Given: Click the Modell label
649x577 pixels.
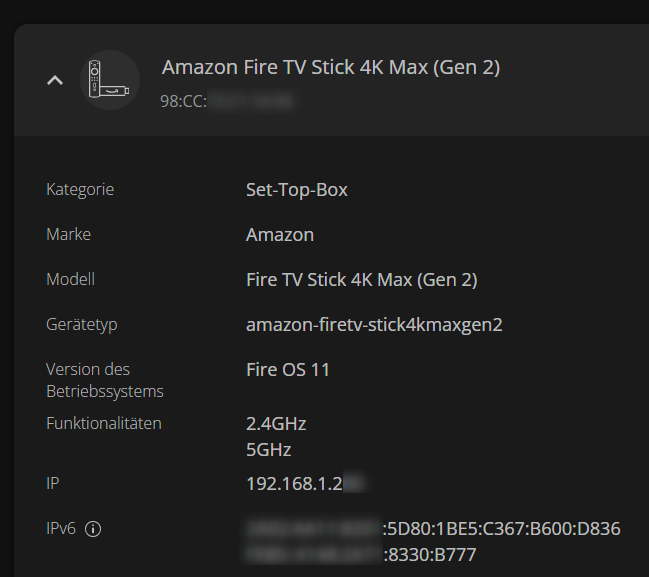Looking at the screenshot, I should [x=70, y=279].
